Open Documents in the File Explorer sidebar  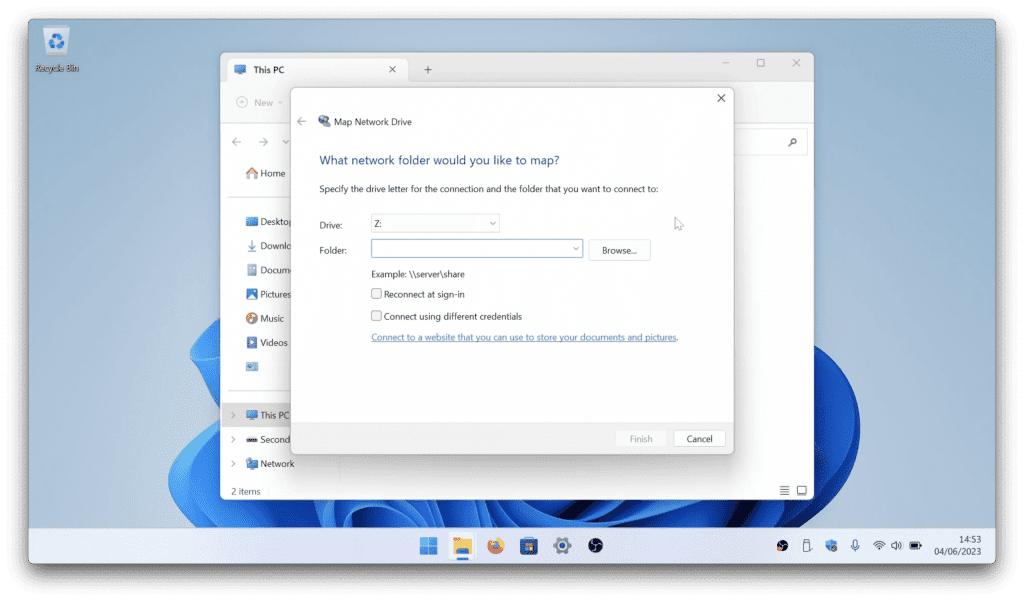click(268, 270)
